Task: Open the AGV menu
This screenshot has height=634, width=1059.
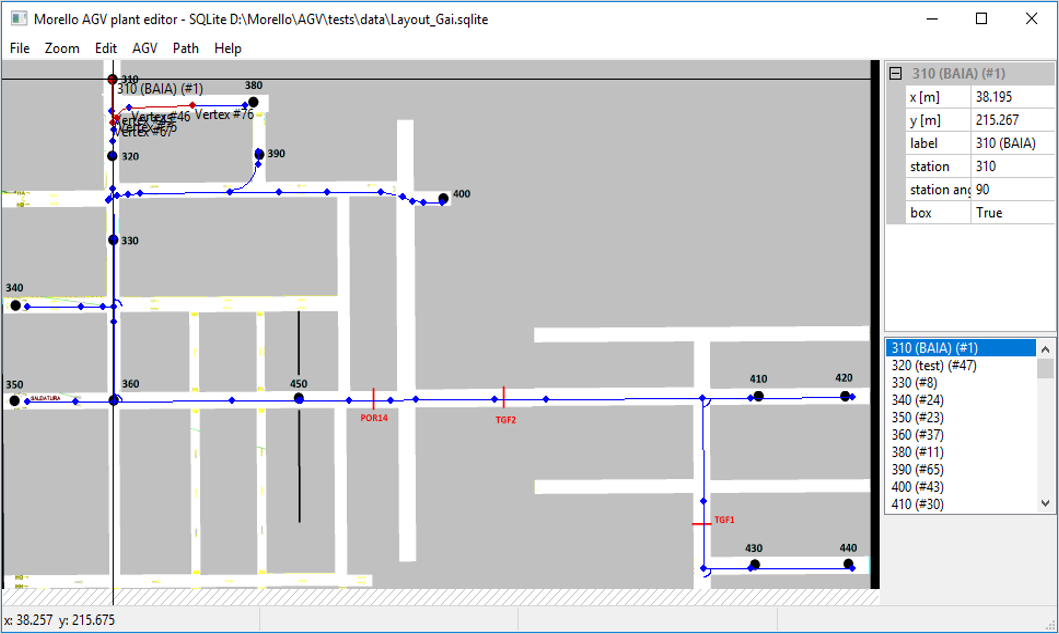Action: click(145, 48)
